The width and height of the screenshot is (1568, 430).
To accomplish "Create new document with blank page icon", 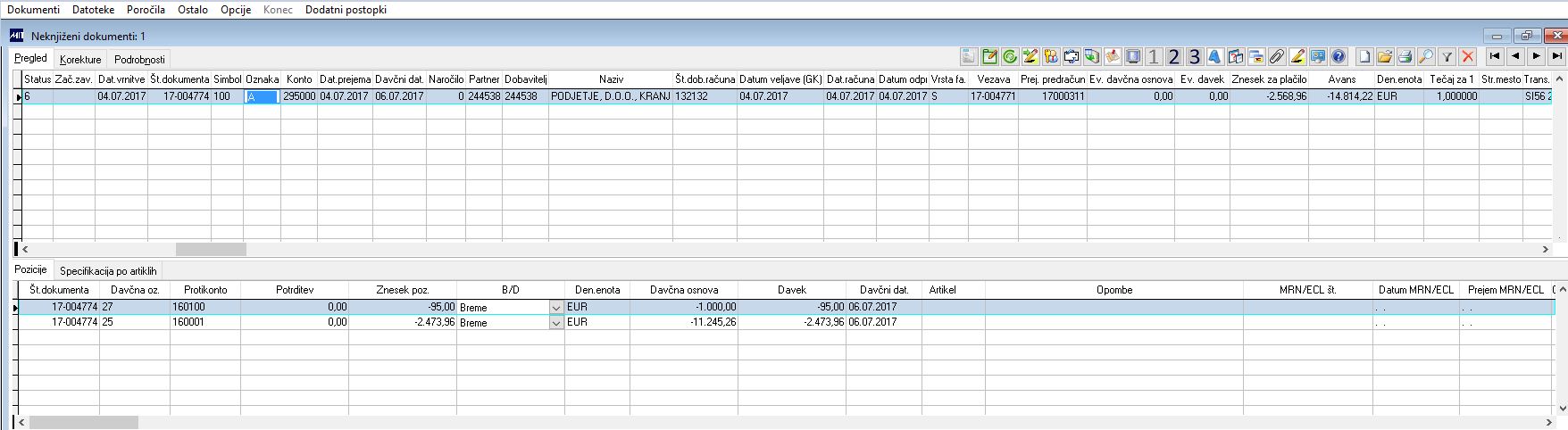I will pos(1364,57).
